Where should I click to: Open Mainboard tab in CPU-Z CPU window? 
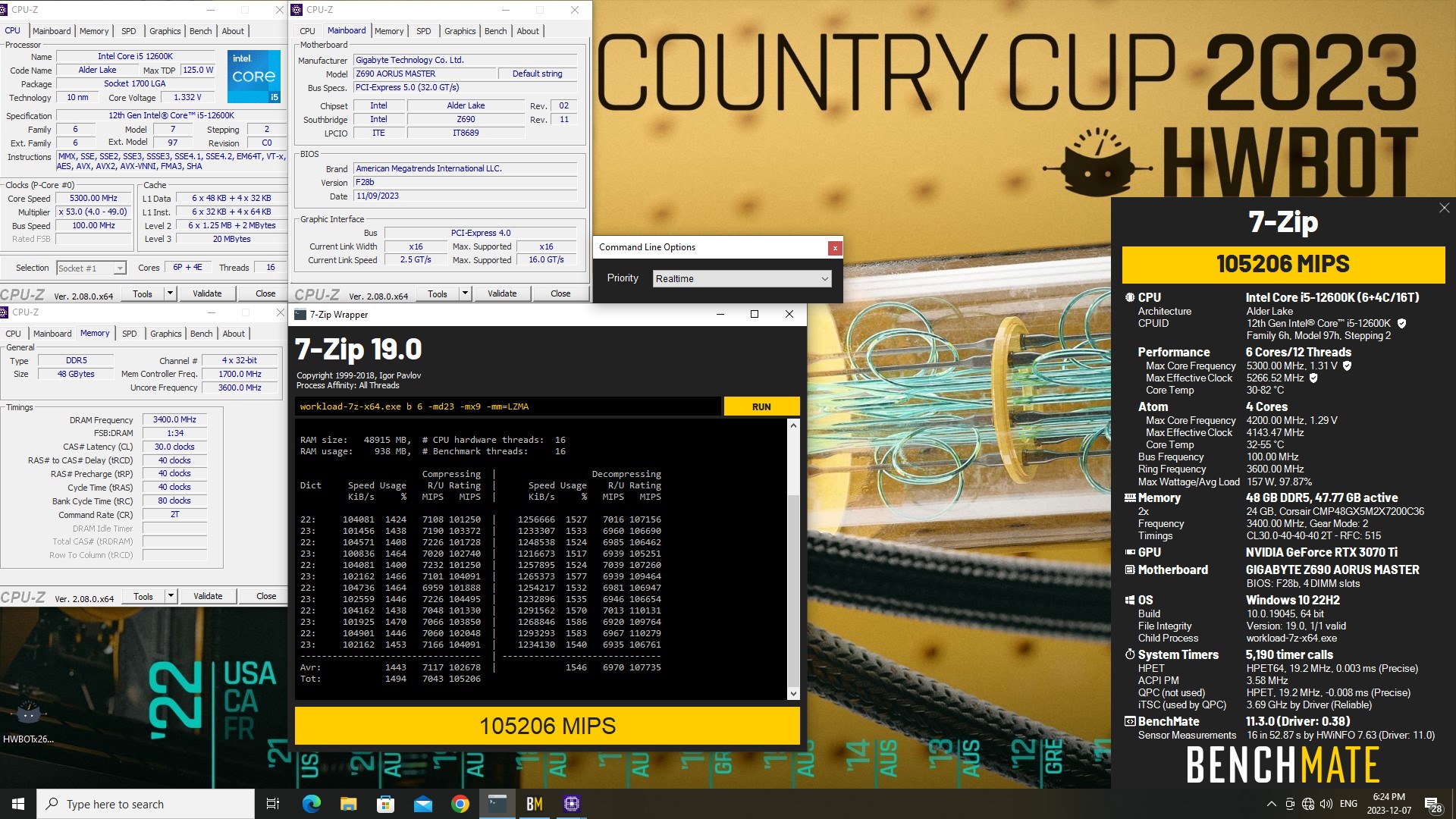click(x=52, y=31)
